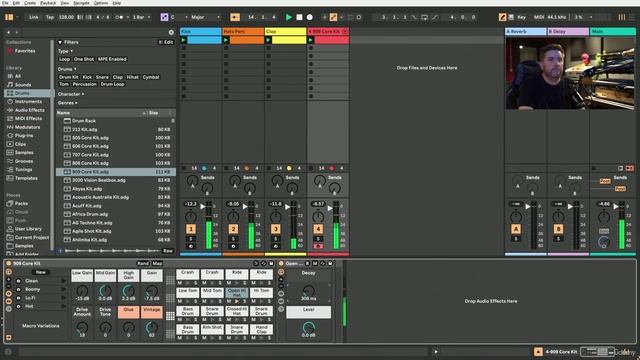Image resolution: width=640 pixels, height=360 pixels.
Task: Open the Options menu
Action: (101, 3)
